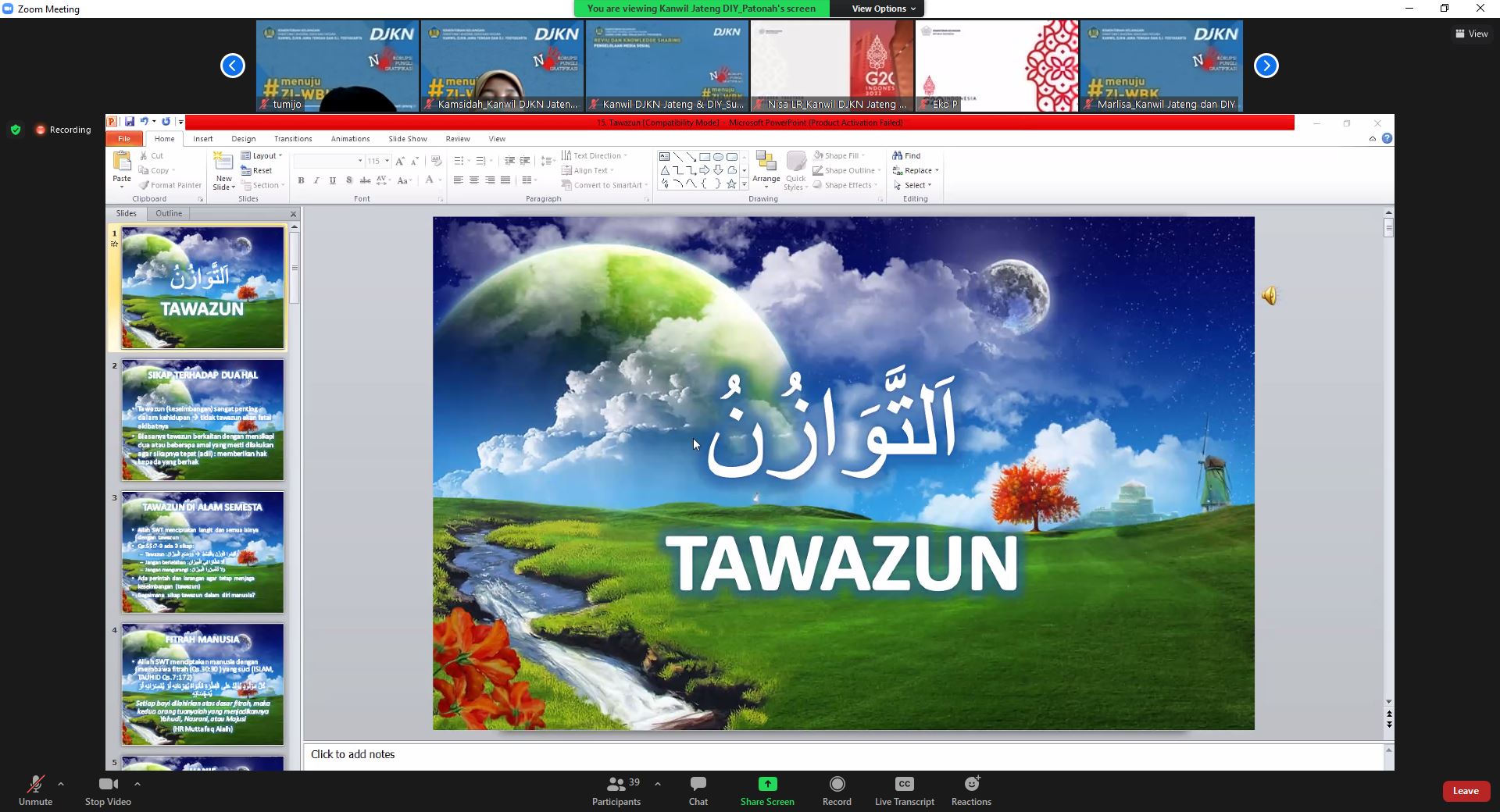Start recording with Record icon
The height and width of the screenshot is (812, 1500).
click(x=837, y=785)
